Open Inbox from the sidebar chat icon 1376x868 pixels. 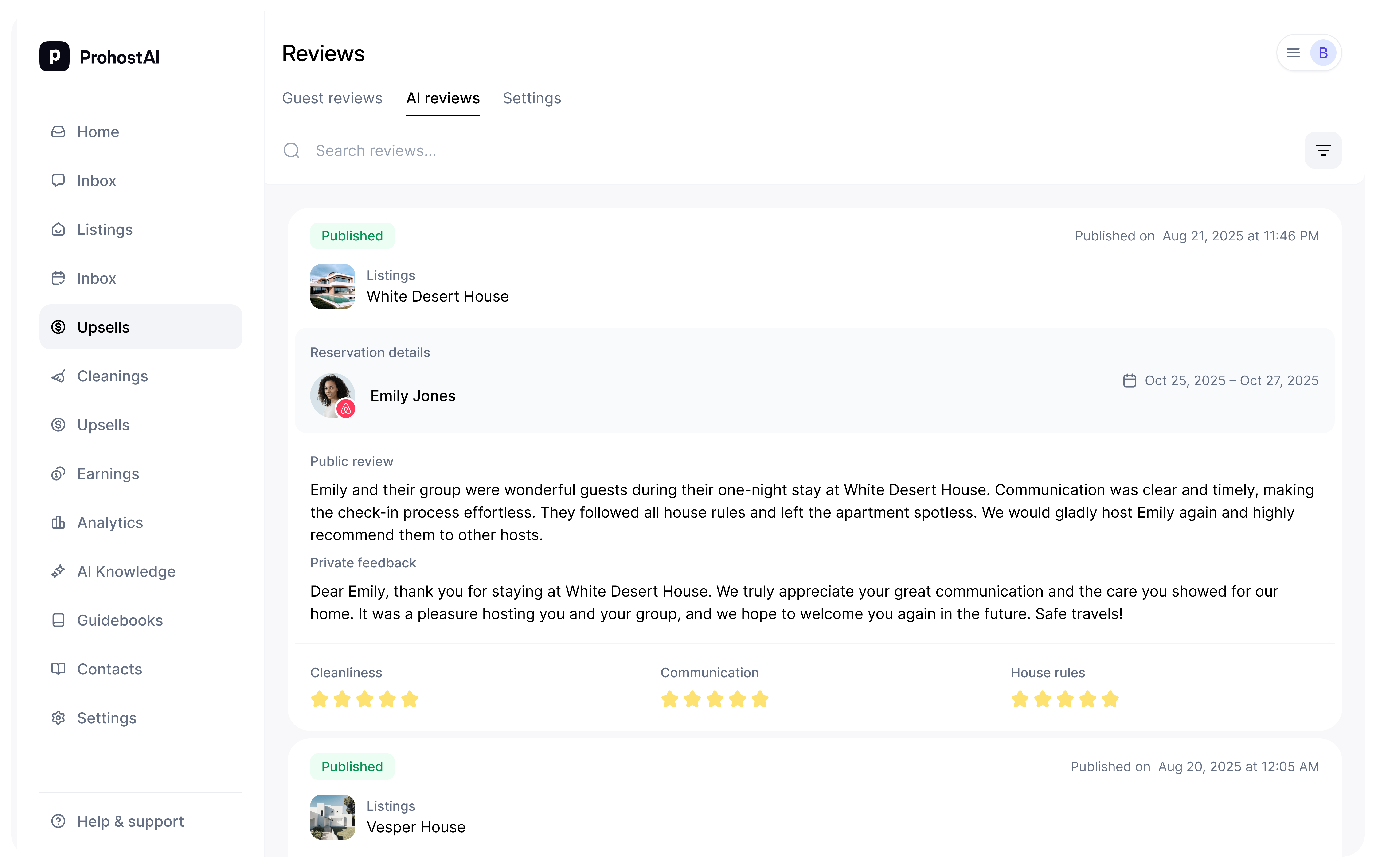(x=59, y=180)
